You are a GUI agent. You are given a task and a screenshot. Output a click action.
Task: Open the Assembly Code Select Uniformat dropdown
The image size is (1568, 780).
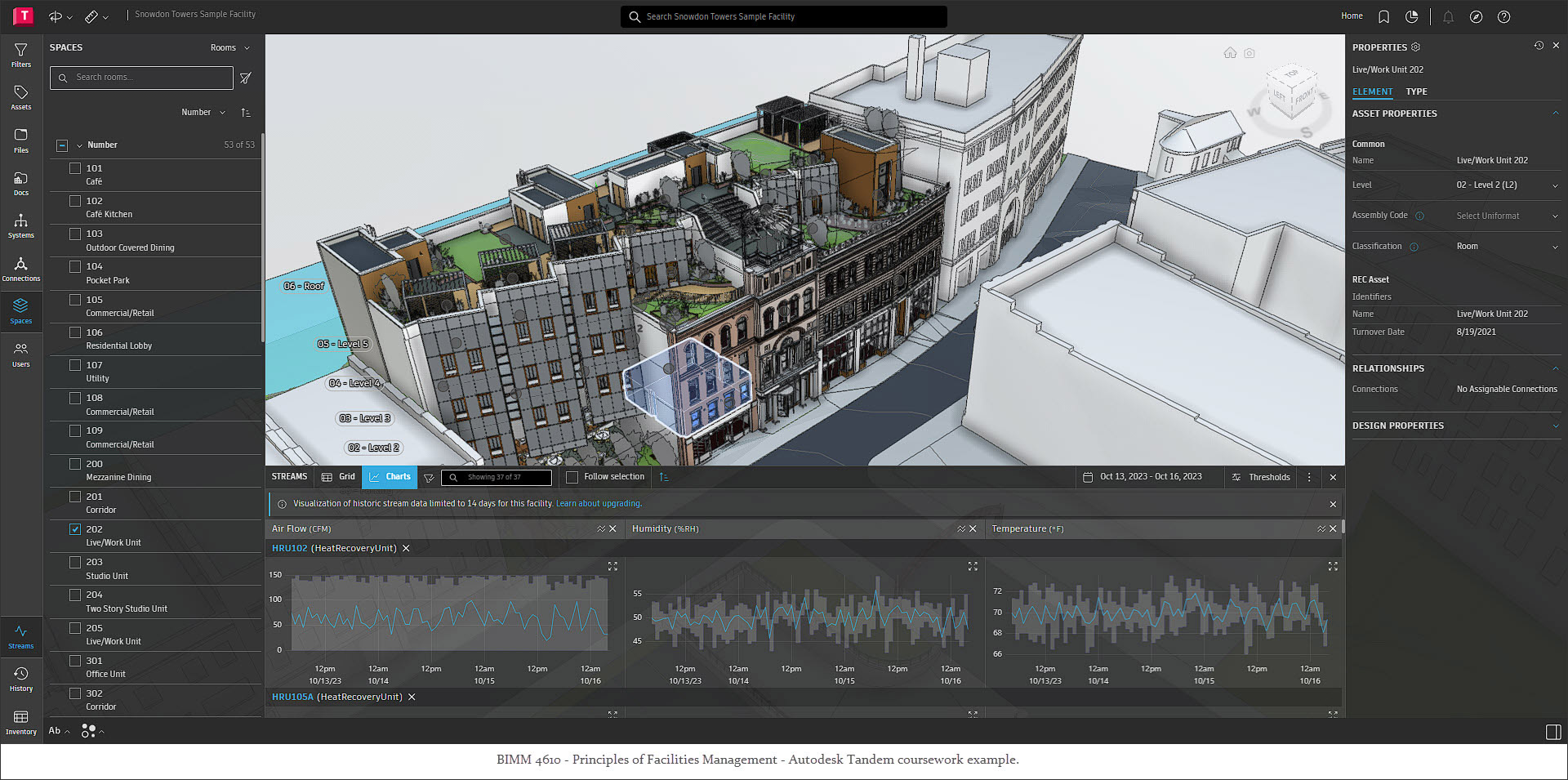(1508, 216)
